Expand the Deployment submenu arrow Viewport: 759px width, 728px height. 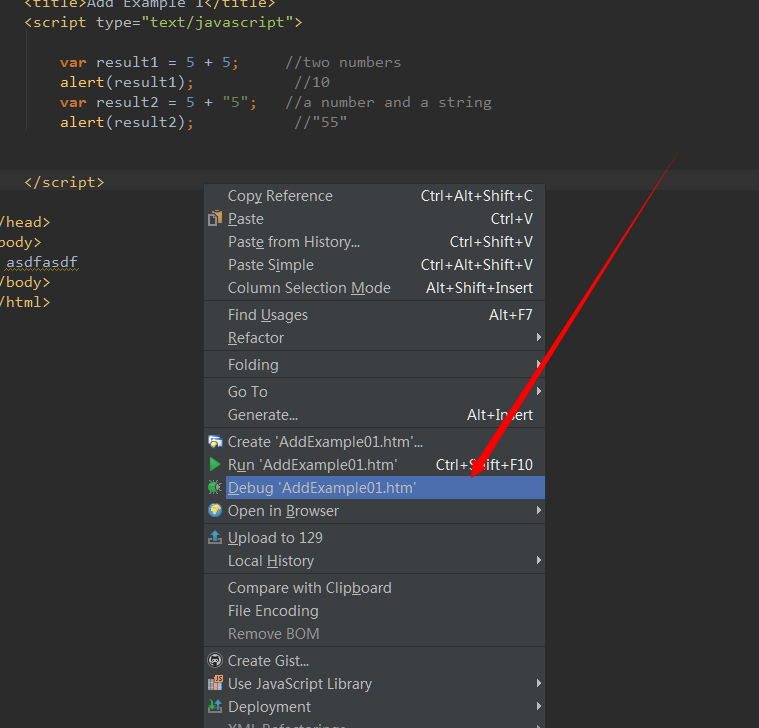point(539,706)
